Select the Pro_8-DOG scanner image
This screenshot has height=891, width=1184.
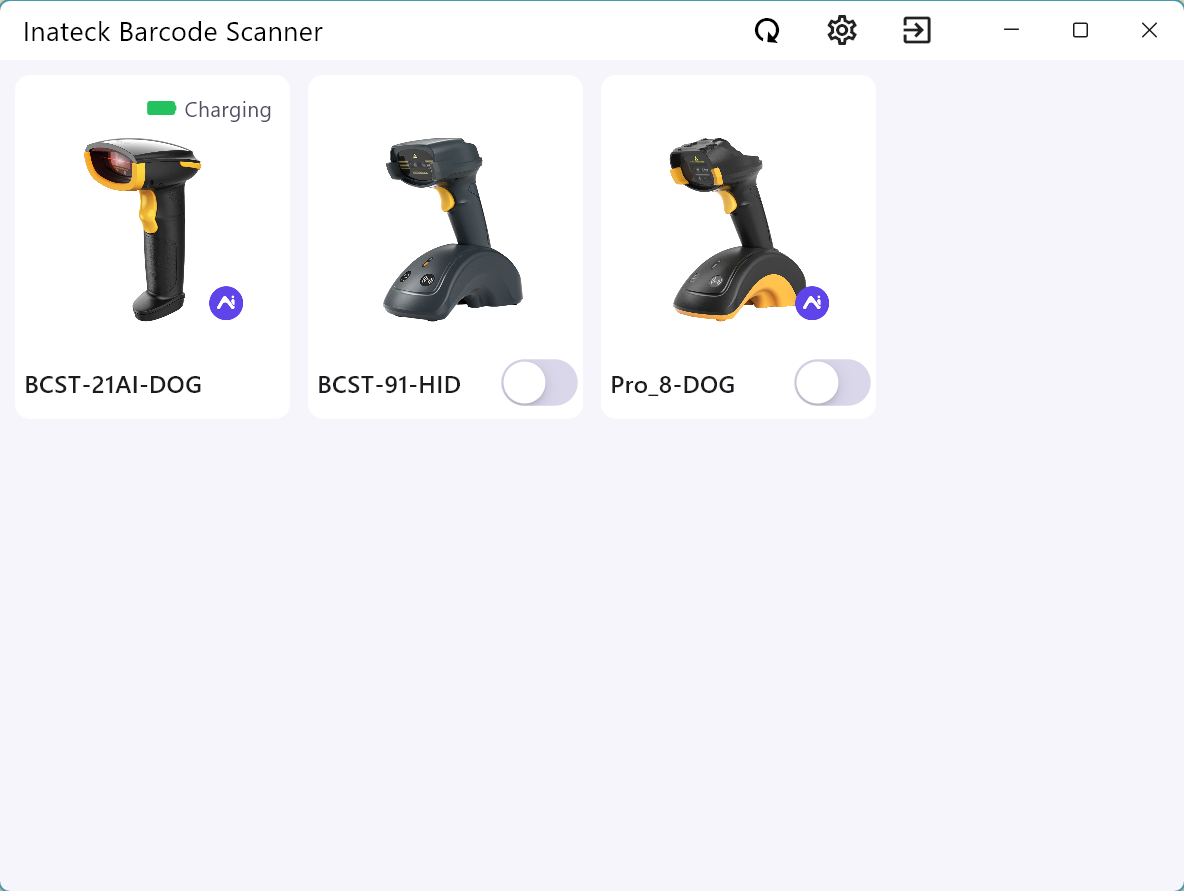[738, 229]
